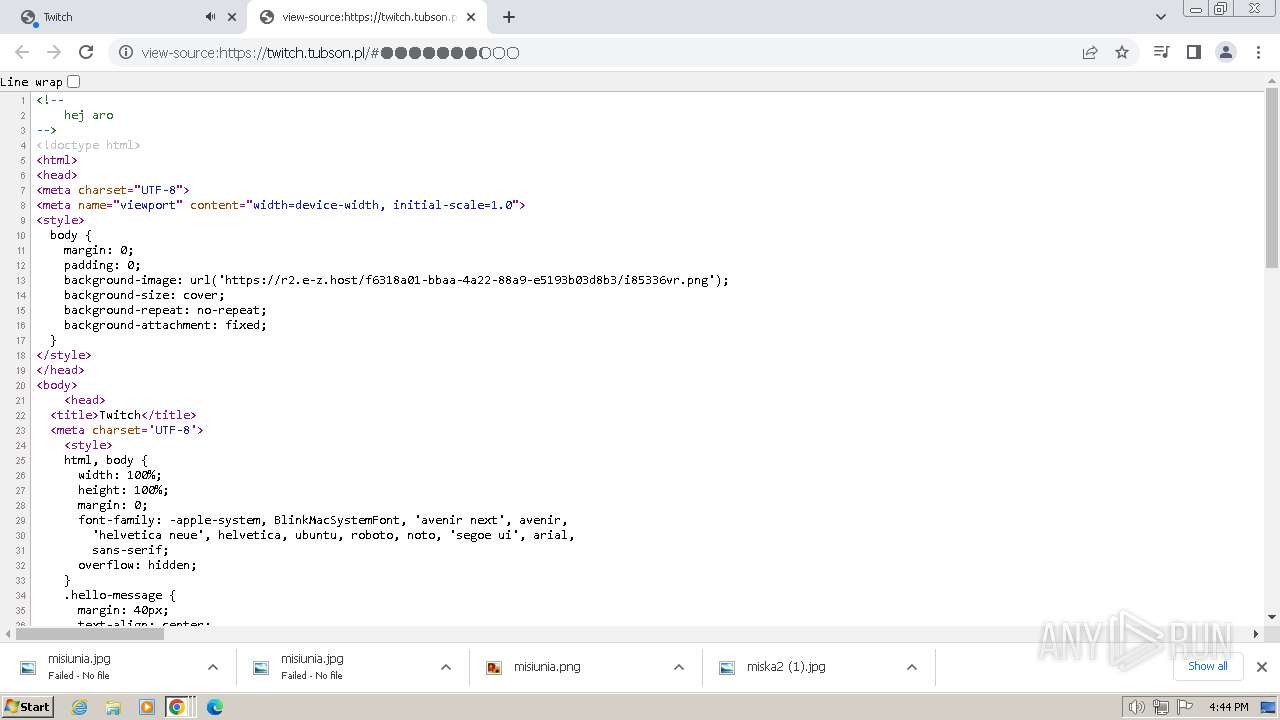Click the <title>Twitch</title> line
Image resolution: width=1280 pixels, height=720 pixels.
click(123, 415)
